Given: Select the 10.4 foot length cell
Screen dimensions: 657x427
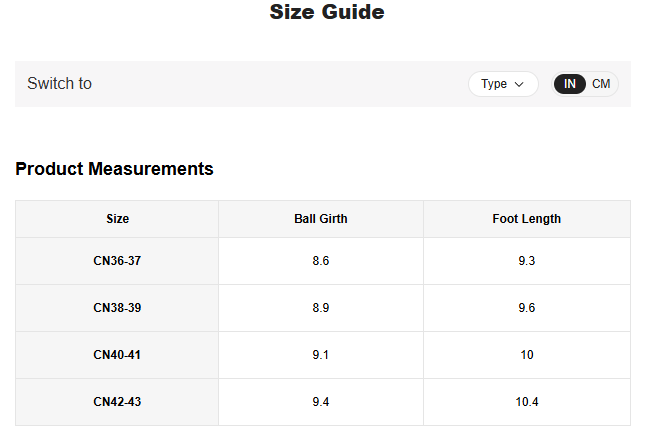Looking at the screenshot, I should pos(526,402).
